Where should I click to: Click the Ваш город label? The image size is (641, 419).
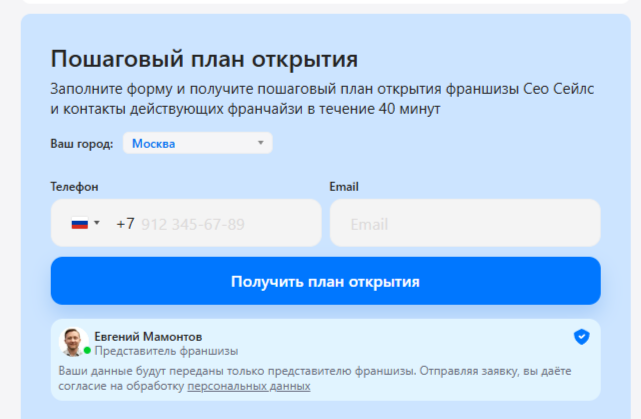coord(81,144)
